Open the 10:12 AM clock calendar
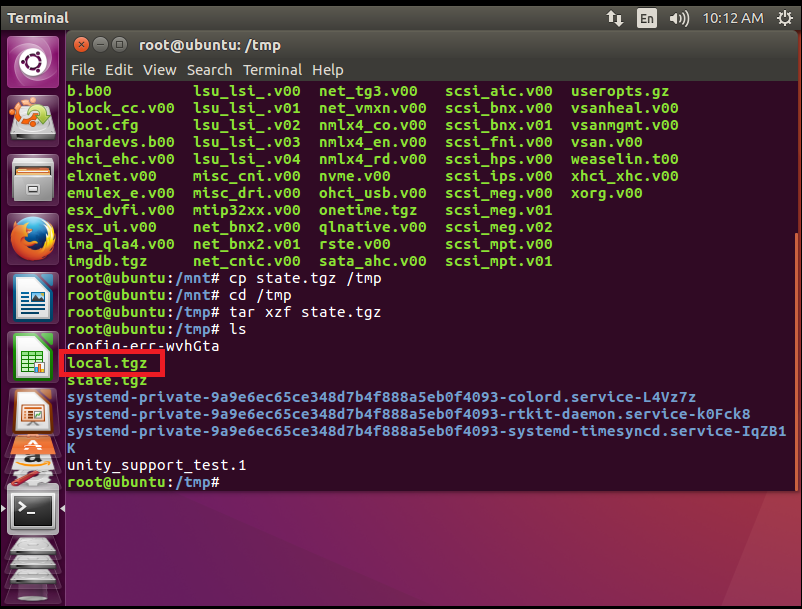802x609 pixels. click(x=733, y=18)
